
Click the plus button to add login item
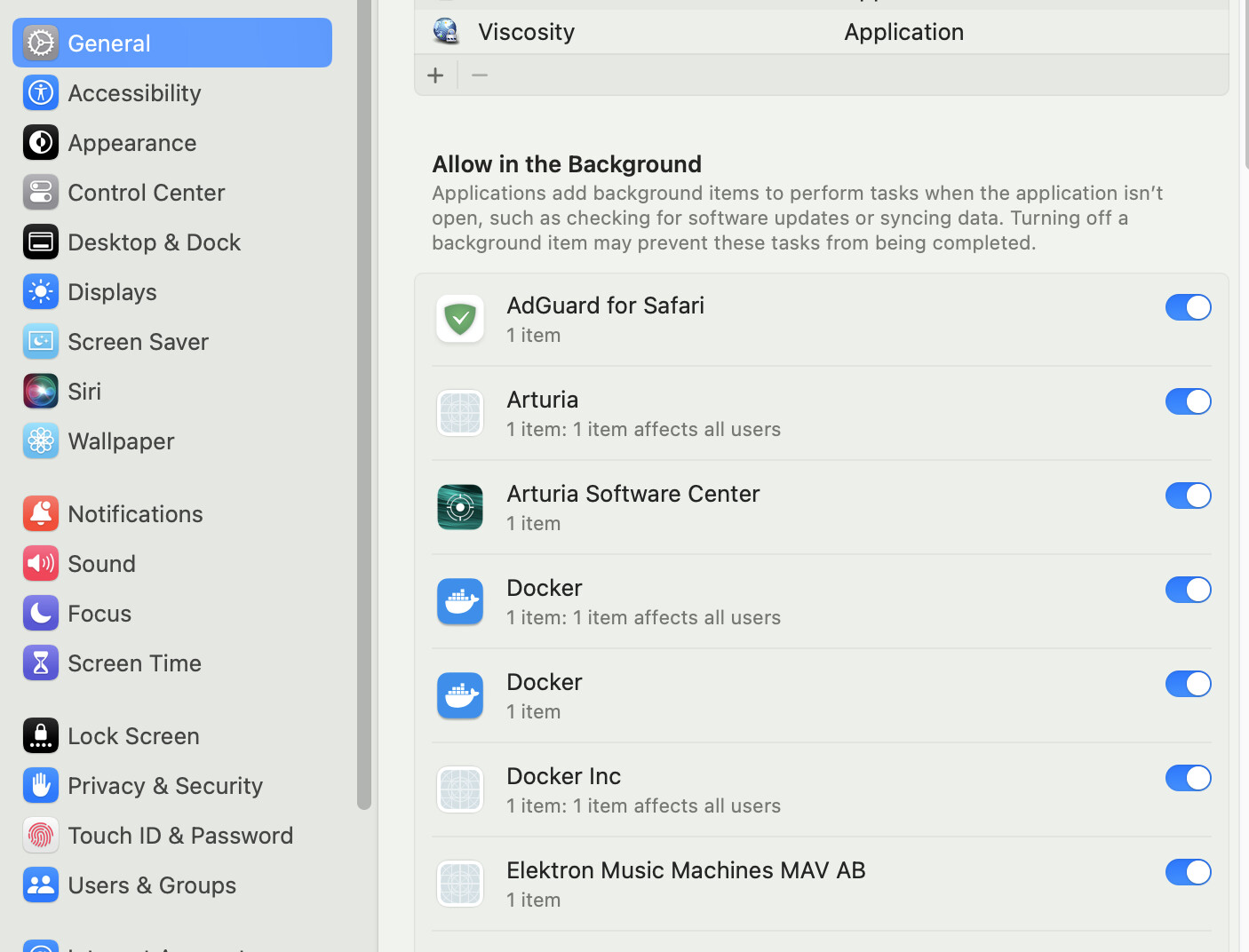(435, 75)
